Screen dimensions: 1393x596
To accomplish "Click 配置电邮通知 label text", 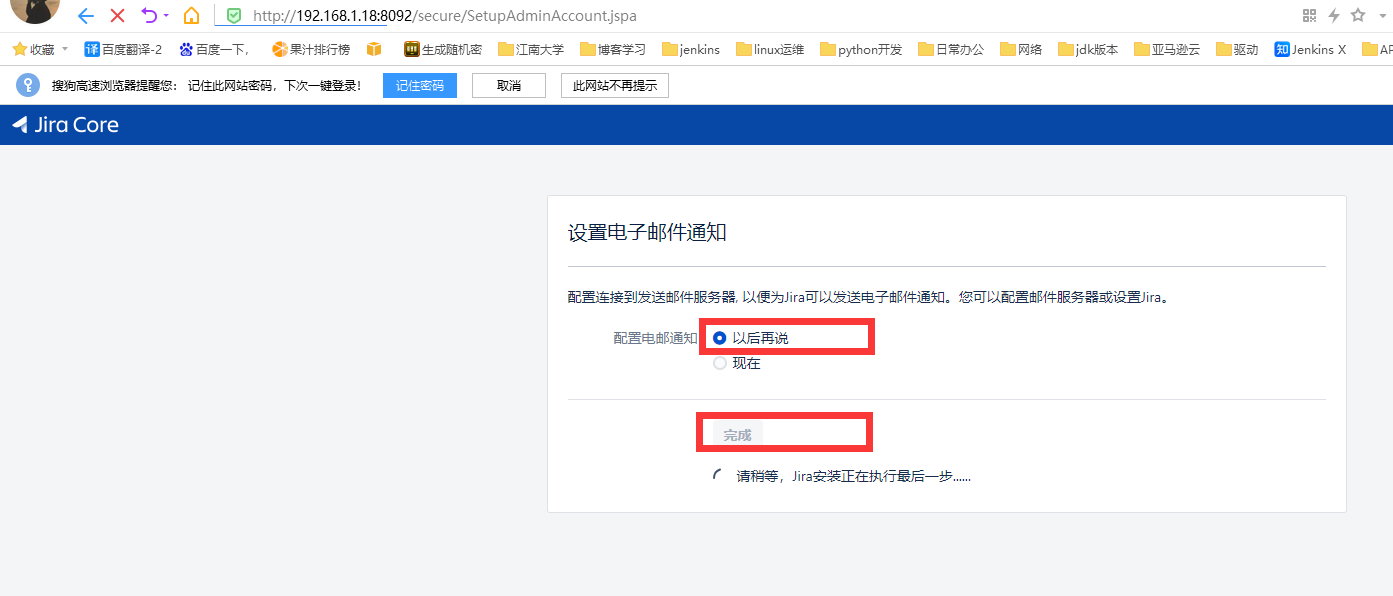I will pyautogui.click(x=656, y=338).
